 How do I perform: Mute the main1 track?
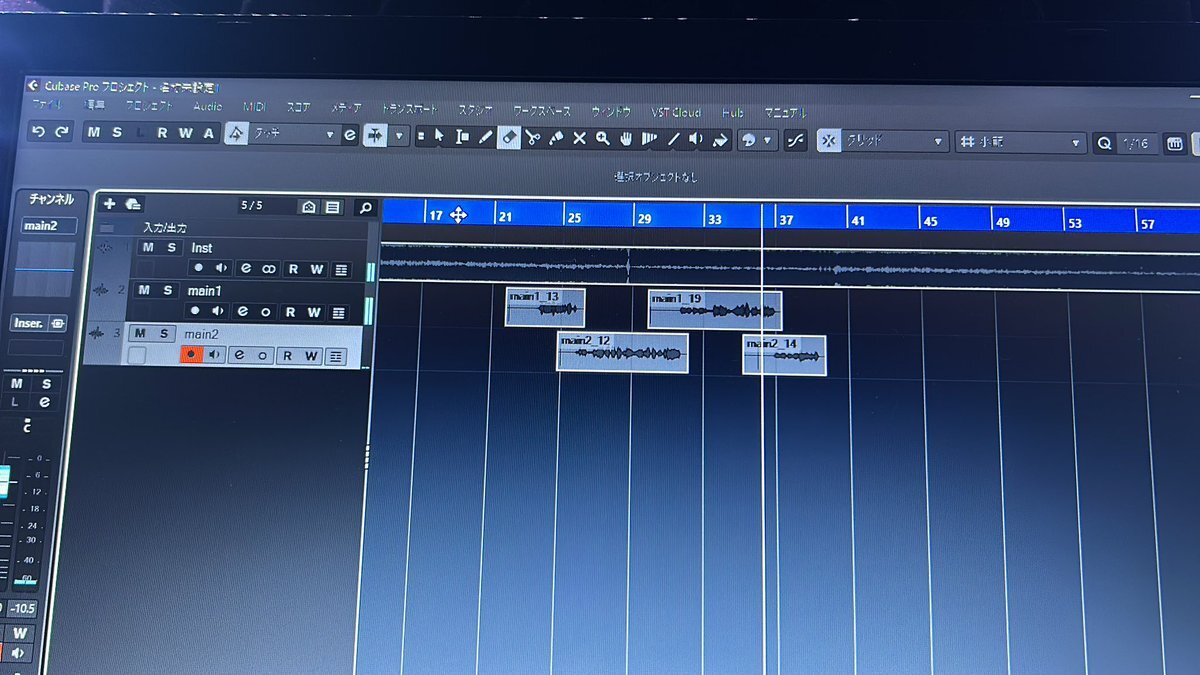point(146,290)
